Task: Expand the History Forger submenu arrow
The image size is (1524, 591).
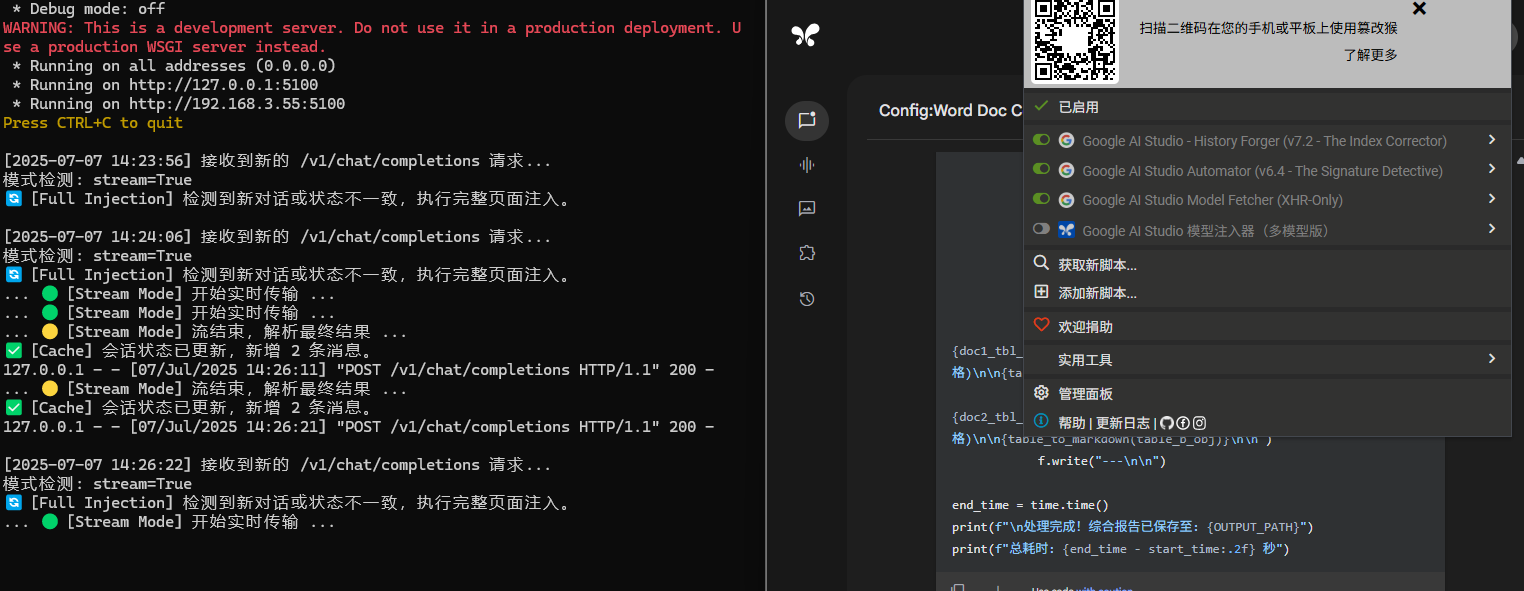Action: coord(1492,140)
